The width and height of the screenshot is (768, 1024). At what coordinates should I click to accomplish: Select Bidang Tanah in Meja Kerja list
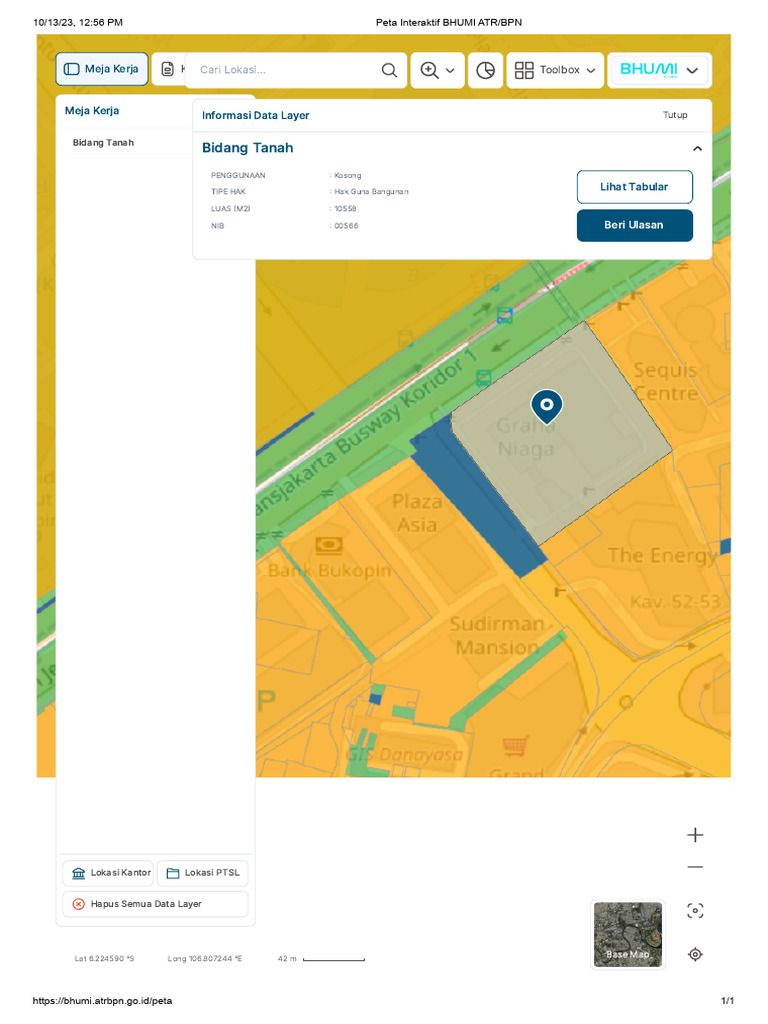point(103,142)
